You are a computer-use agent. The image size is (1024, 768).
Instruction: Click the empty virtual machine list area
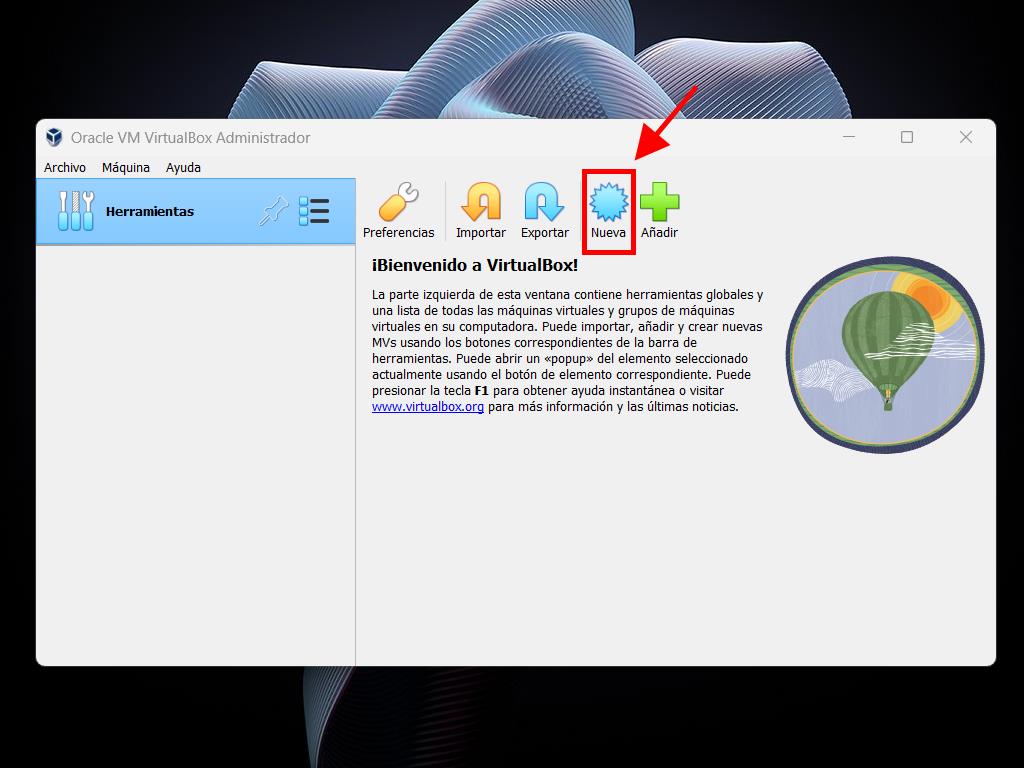(195, 450)
